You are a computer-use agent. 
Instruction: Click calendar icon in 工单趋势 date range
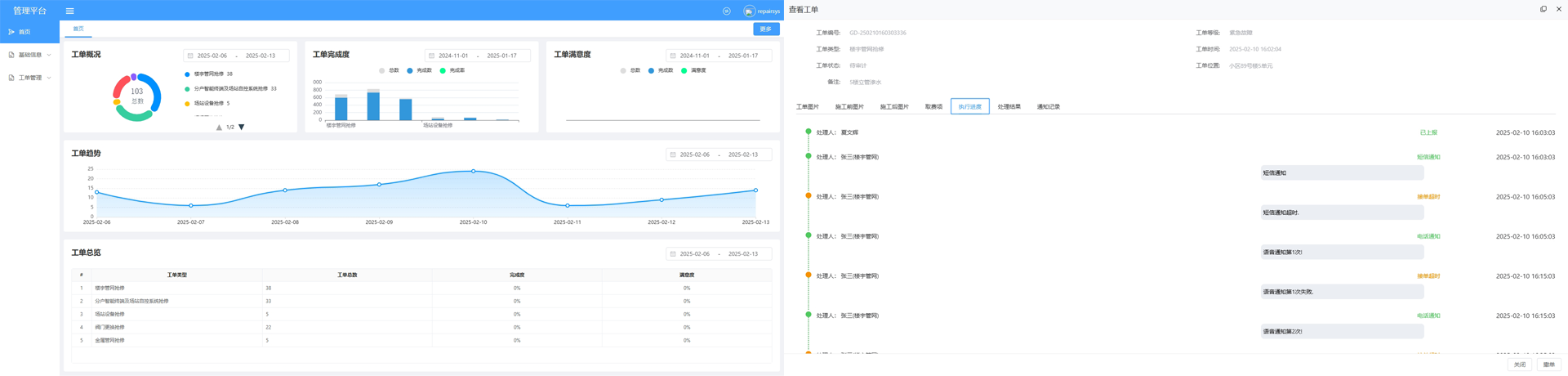[x=673, y=154]
